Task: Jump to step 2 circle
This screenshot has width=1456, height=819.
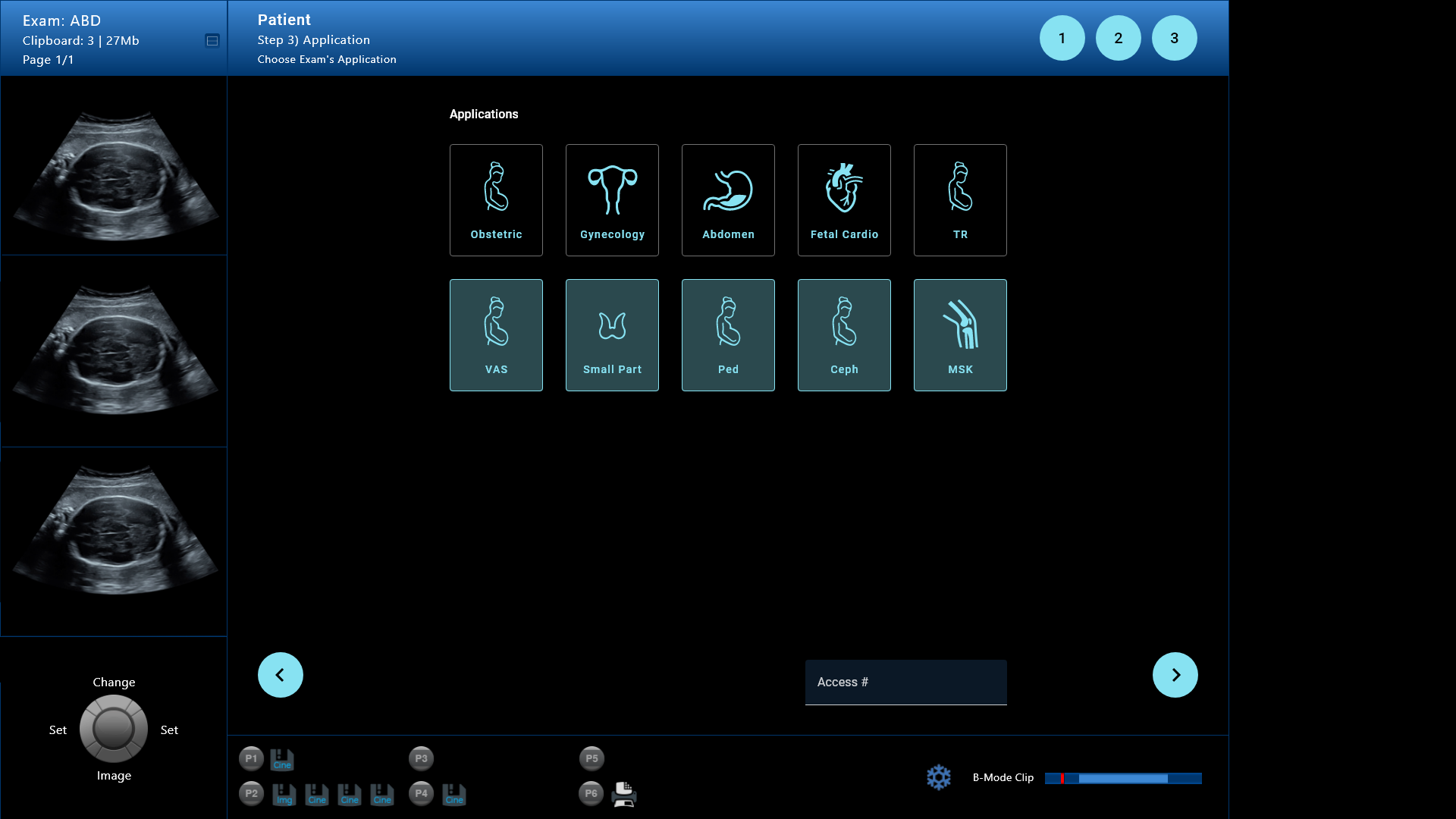Action: tap(1118, 38)
